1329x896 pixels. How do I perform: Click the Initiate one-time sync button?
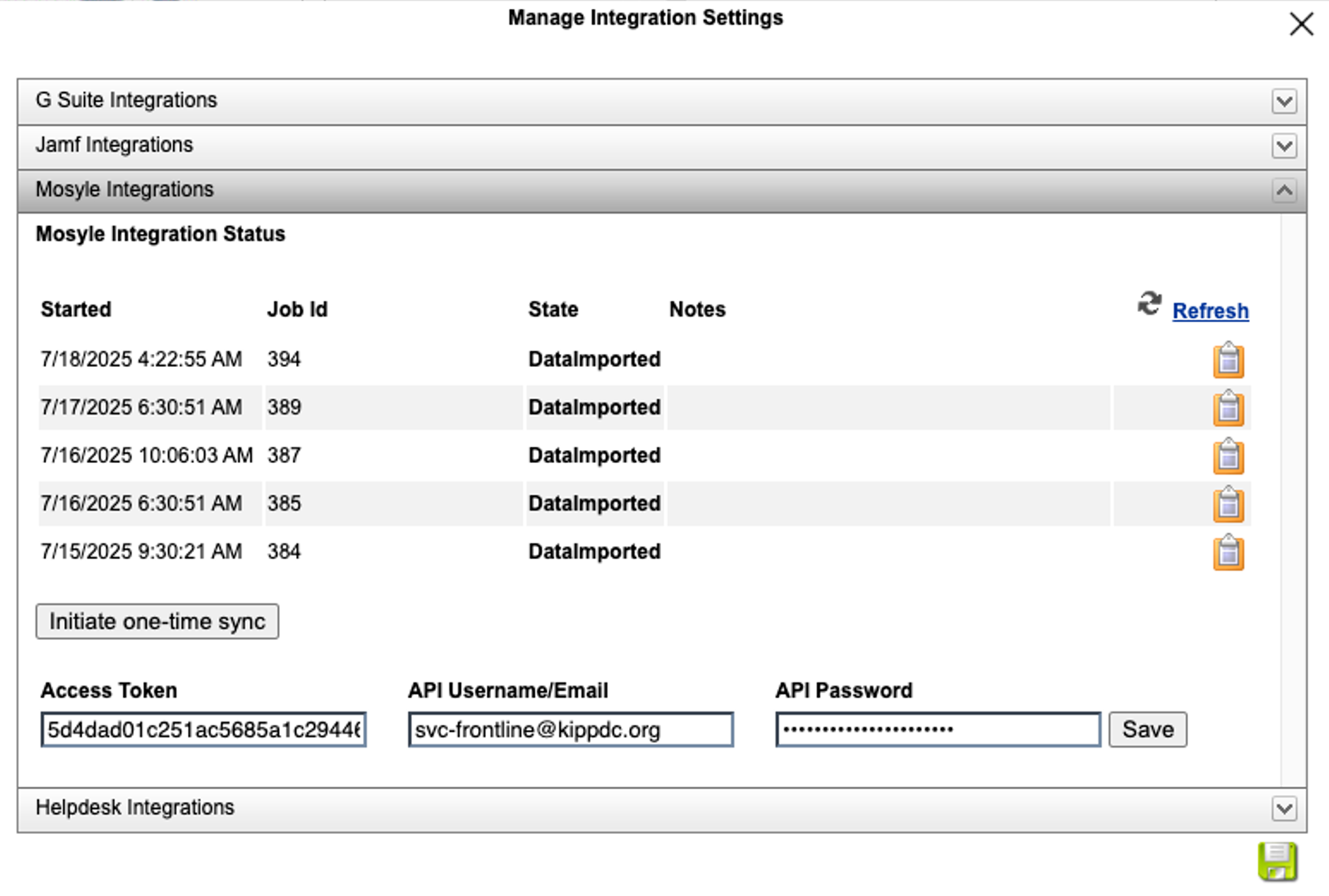click(x=157, y=621)
